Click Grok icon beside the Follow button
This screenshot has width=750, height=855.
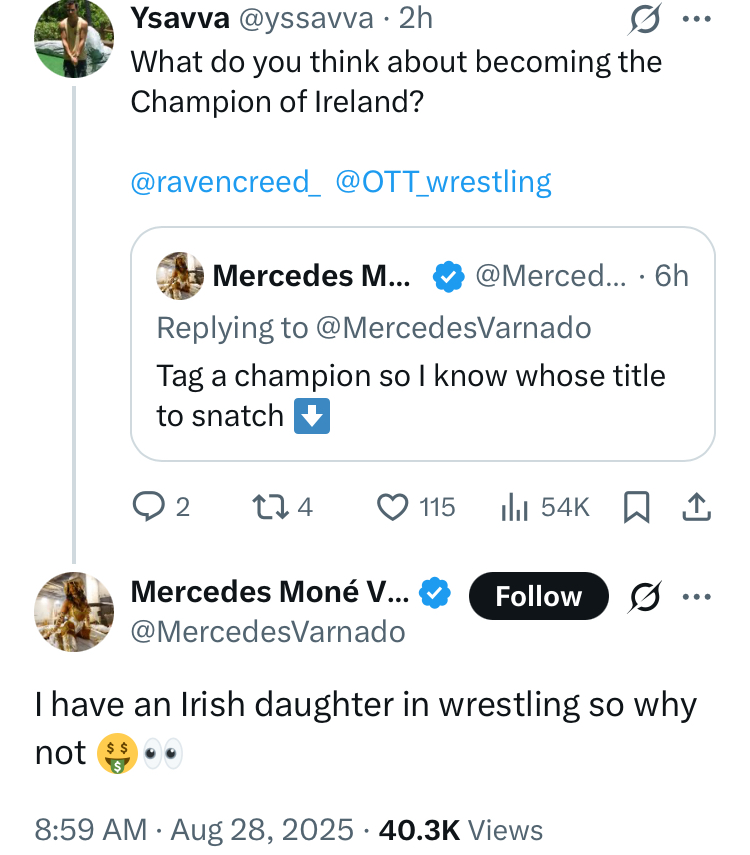644,596
